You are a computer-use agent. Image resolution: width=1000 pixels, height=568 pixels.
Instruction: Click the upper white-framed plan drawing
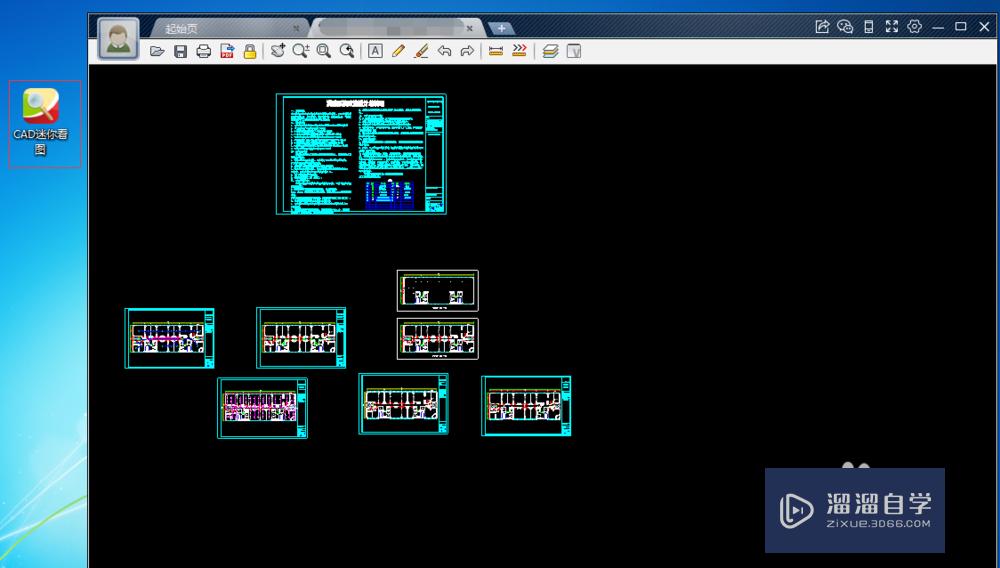438,290
